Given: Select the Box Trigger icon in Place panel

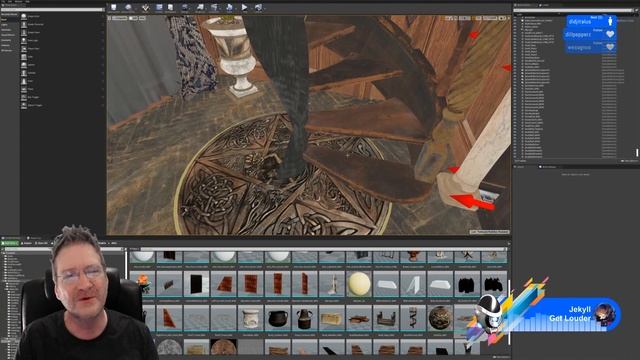Looking at the screenshot, I should (24, 97).
